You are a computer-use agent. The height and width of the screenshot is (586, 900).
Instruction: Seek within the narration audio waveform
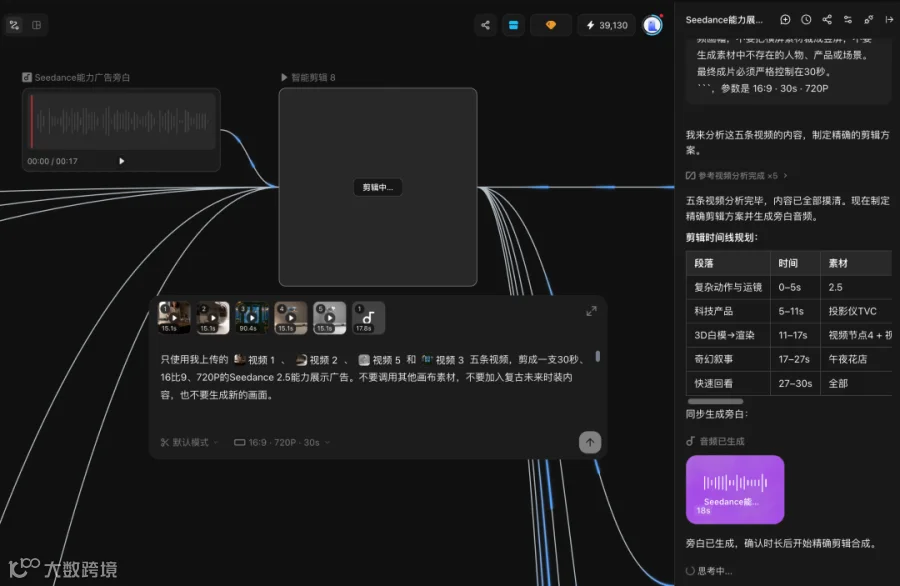point(121,121)
